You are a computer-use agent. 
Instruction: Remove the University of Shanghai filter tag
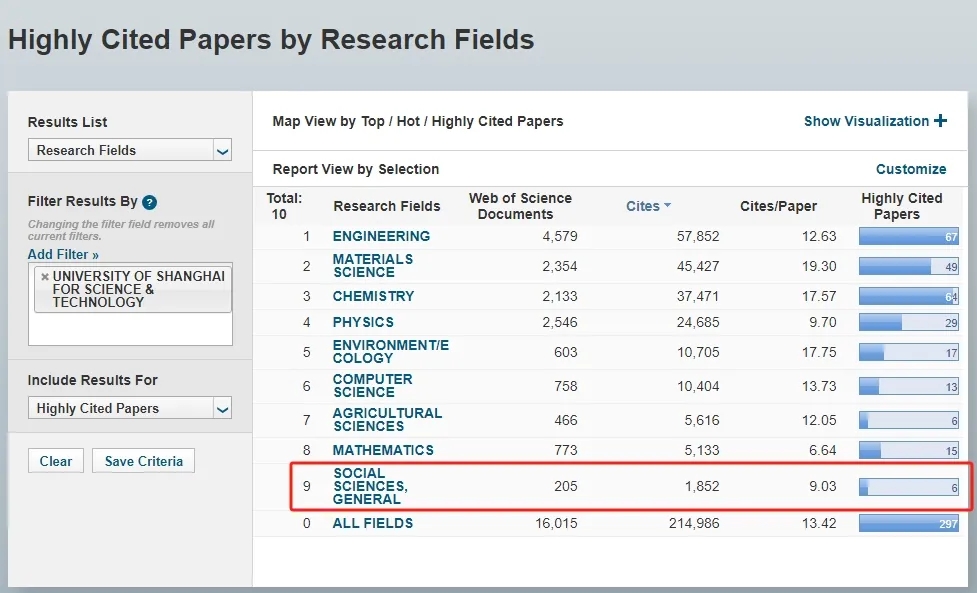coord(44,277)
